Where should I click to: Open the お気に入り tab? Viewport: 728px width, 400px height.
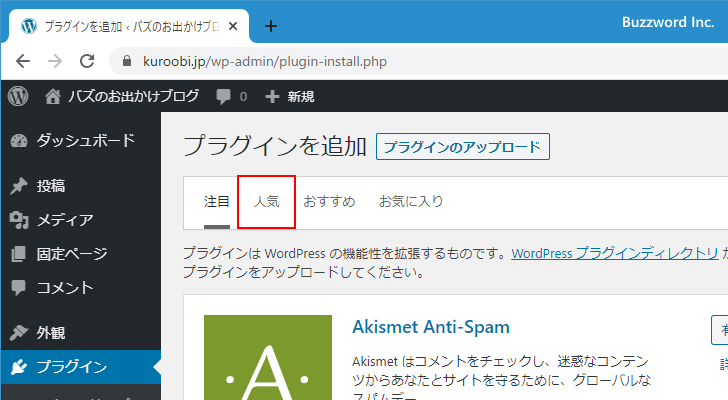(411, 201)
